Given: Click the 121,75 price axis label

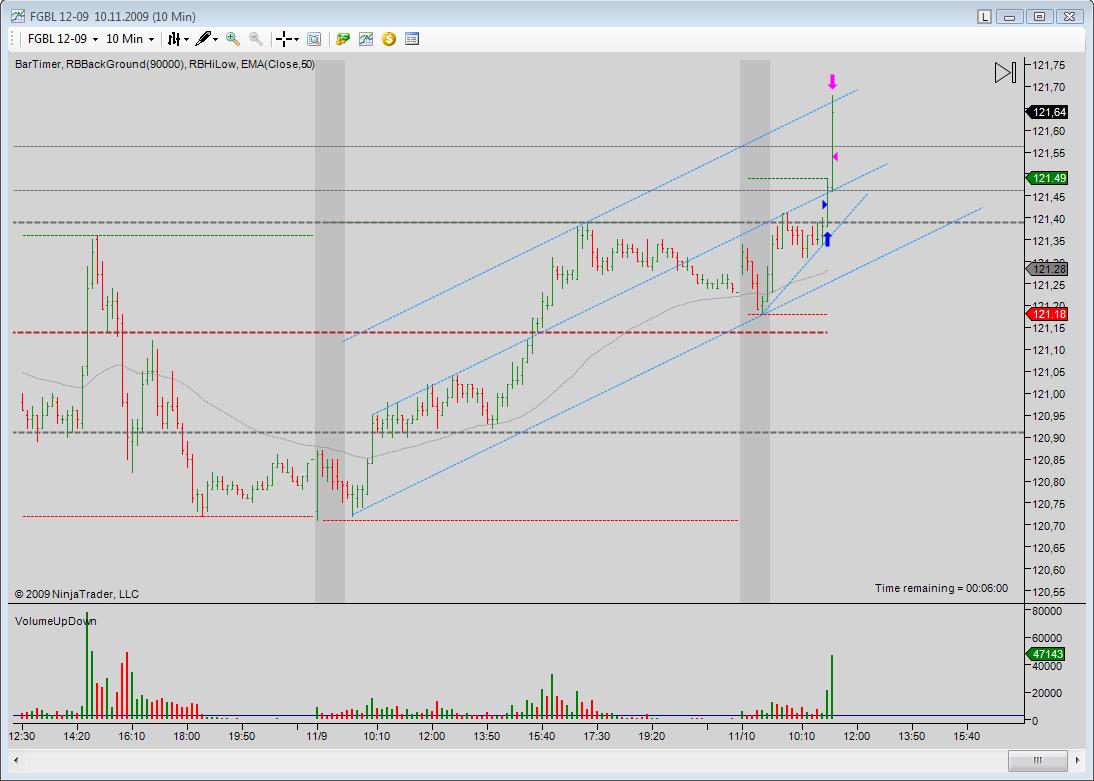Looking at the screenshot, I should [x=1049, y=65].
